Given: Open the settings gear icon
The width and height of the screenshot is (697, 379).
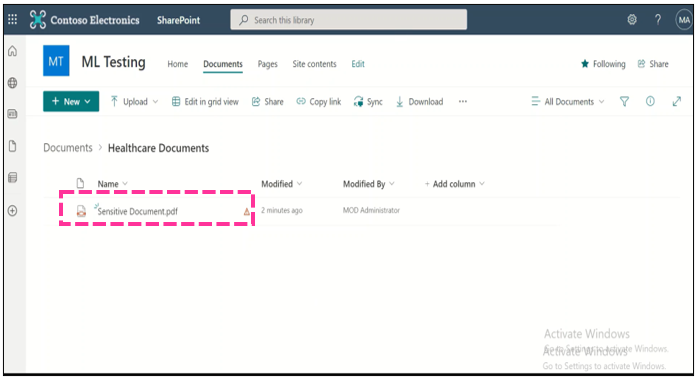Looking at the screenshot, I should click(632, 20).
